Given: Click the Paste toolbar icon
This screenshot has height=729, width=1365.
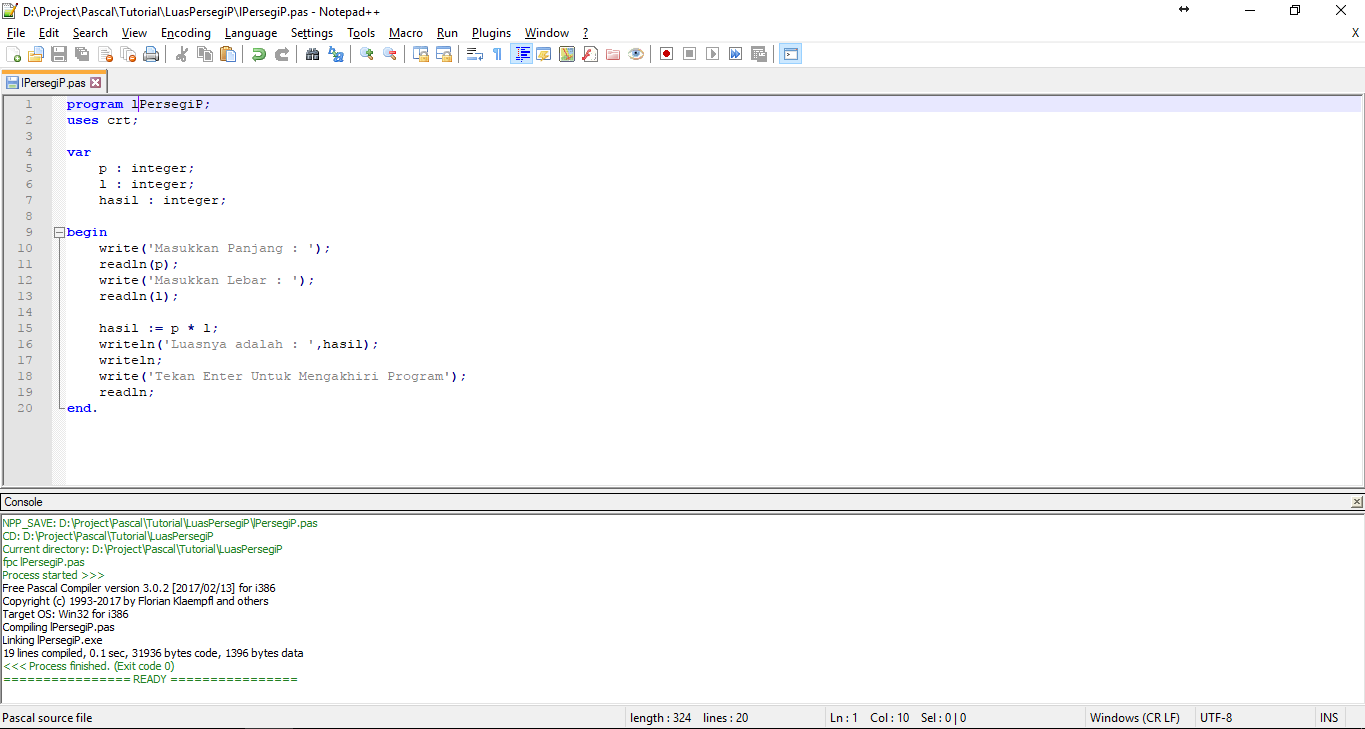Looking at the screenshot, I should [228, 54].
